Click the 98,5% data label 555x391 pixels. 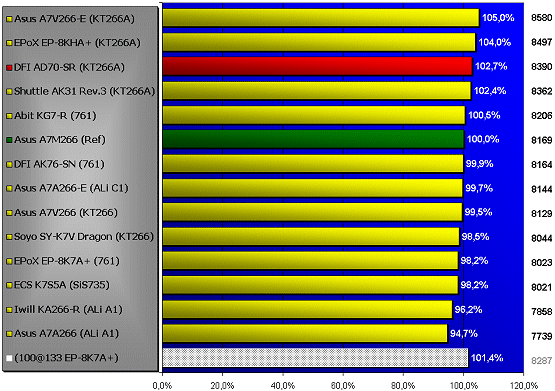475,236
